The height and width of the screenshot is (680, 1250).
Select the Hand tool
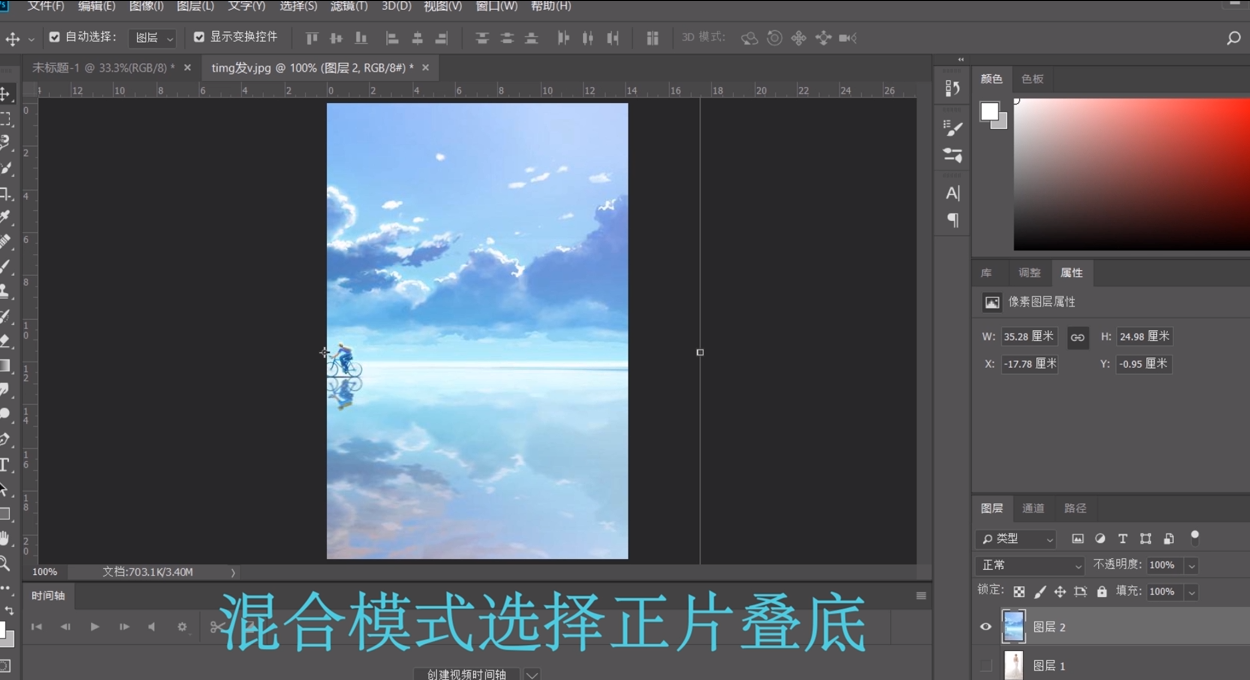(6, 538)
